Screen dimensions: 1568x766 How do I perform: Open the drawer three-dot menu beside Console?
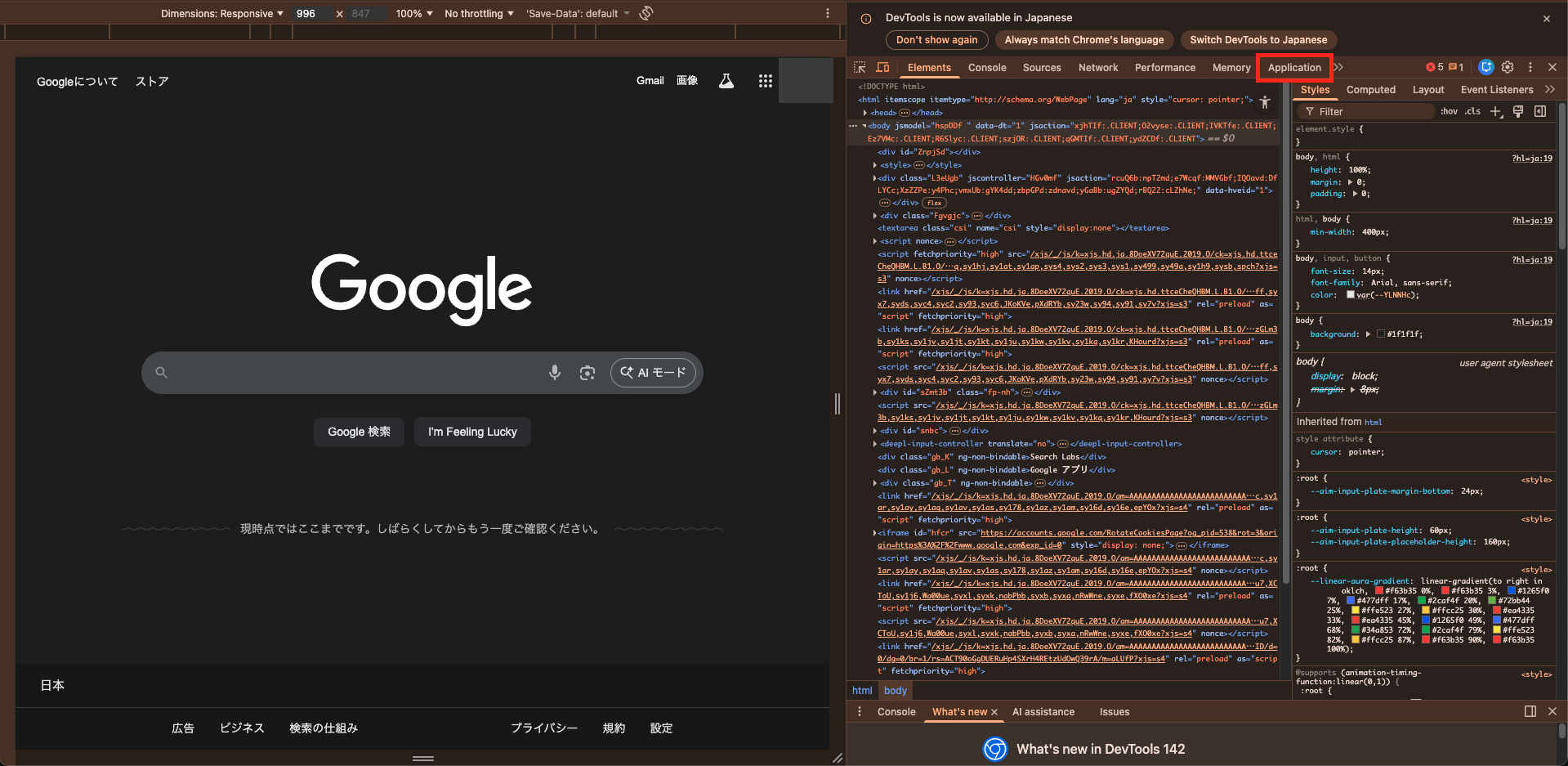click(x=860, y=711)
